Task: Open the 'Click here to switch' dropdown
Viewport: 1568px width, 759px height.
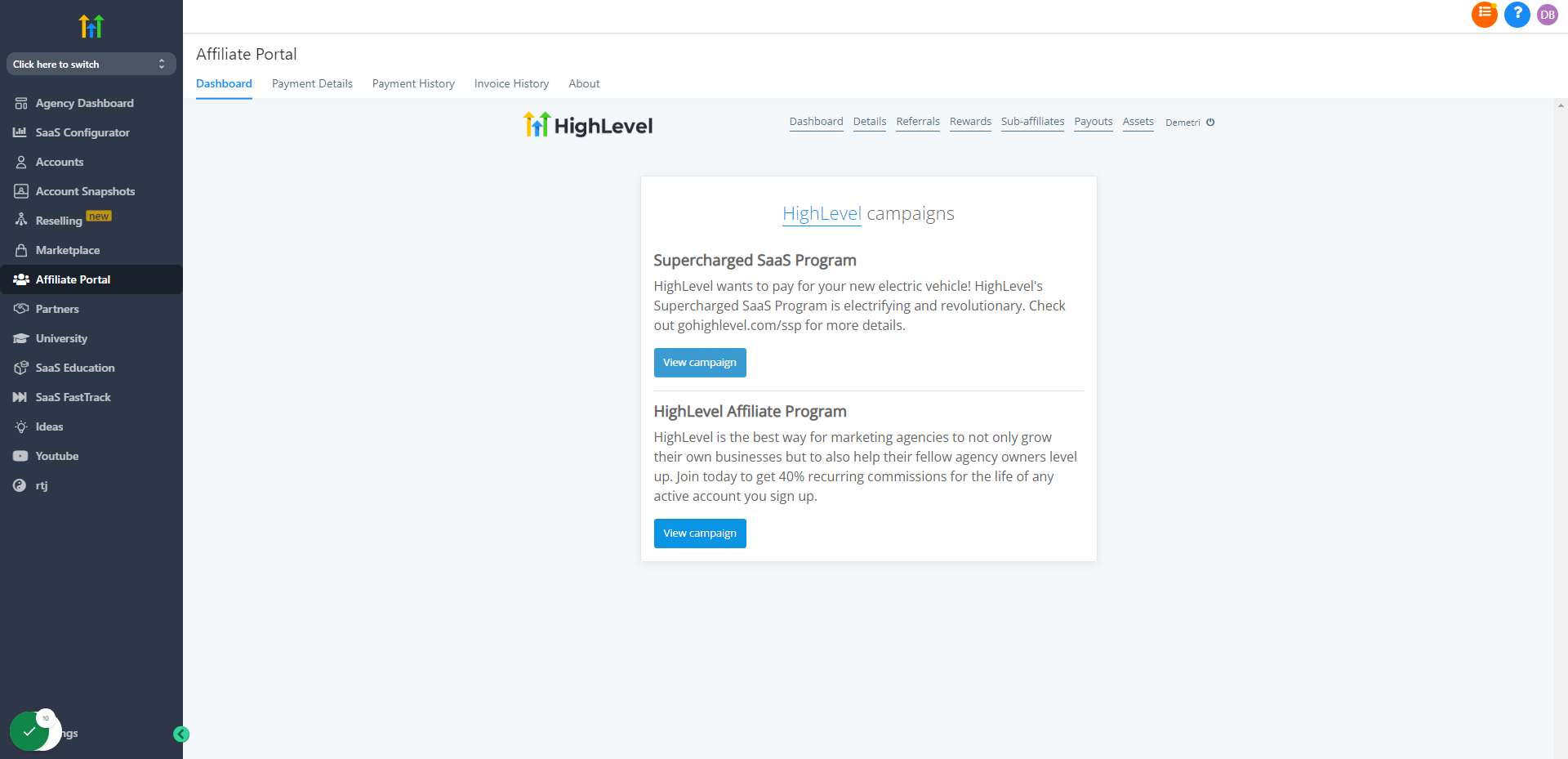Action: tap(91, 64)
